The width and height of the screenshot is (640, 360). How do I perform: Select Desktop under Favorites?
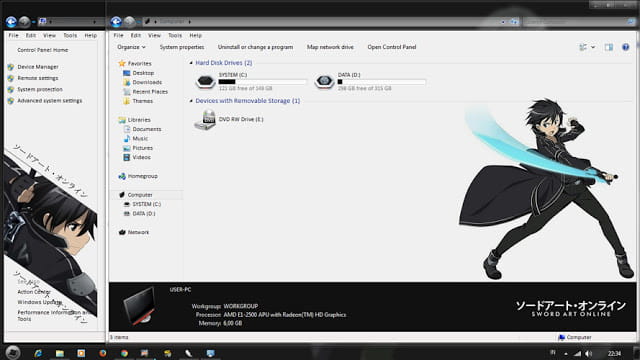click(x=143, y=73)
